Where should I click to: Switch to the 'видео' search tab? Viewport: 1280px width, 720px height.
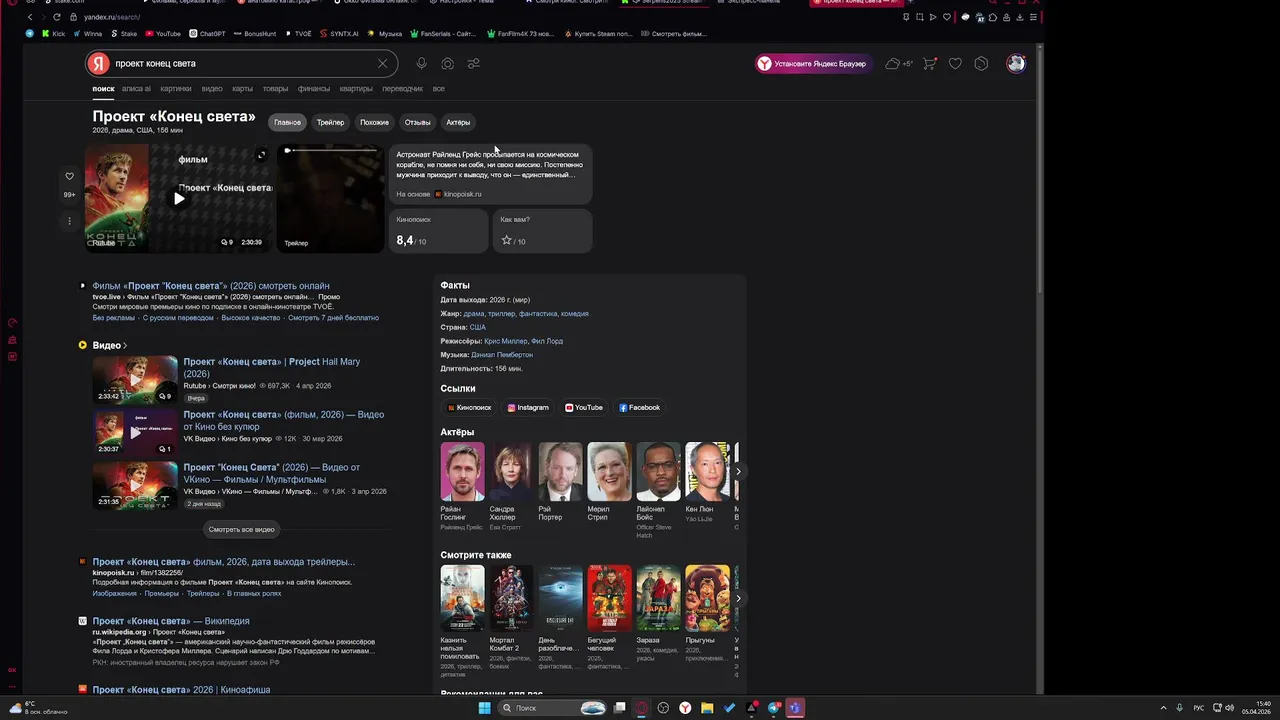tap(212, 89)
